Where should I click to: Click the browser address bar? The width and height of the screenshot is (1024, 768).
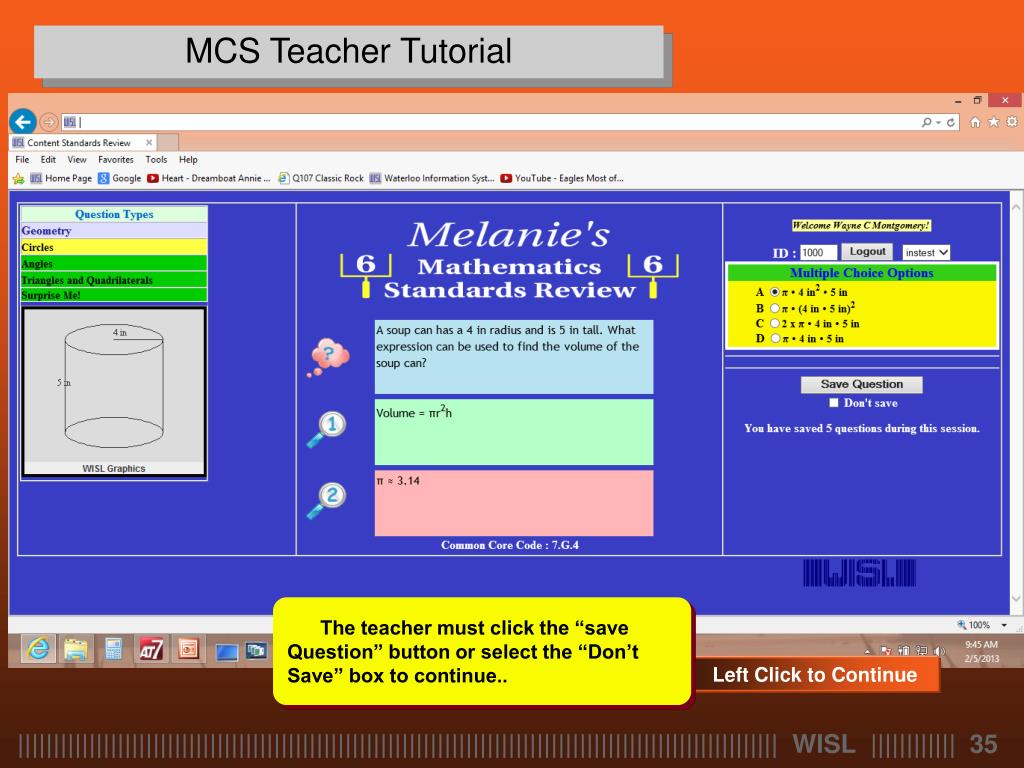(x=490, y=122)
